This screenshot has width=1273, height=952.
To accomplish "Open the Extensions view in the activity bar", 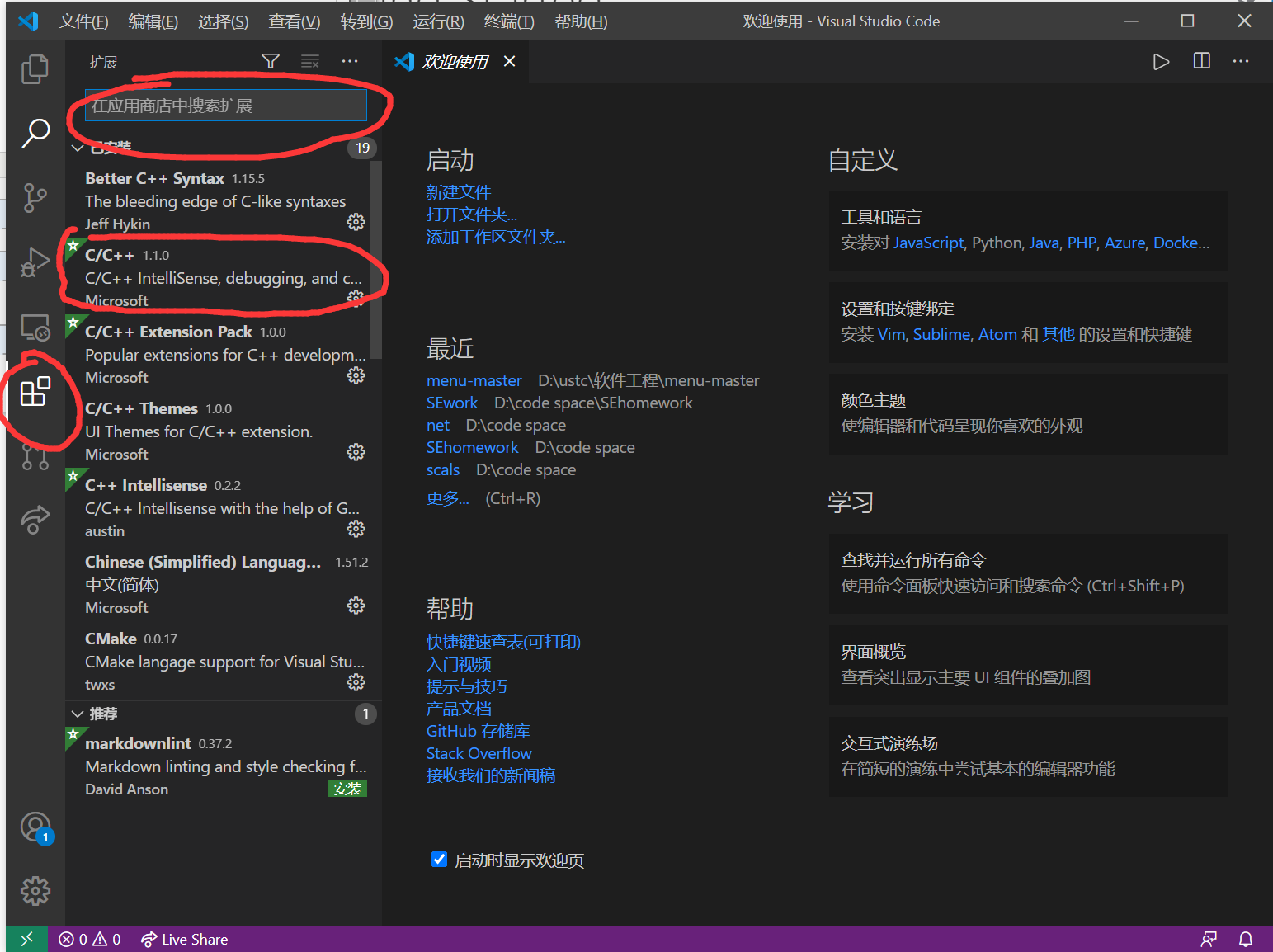I will [x=35, y=392].
